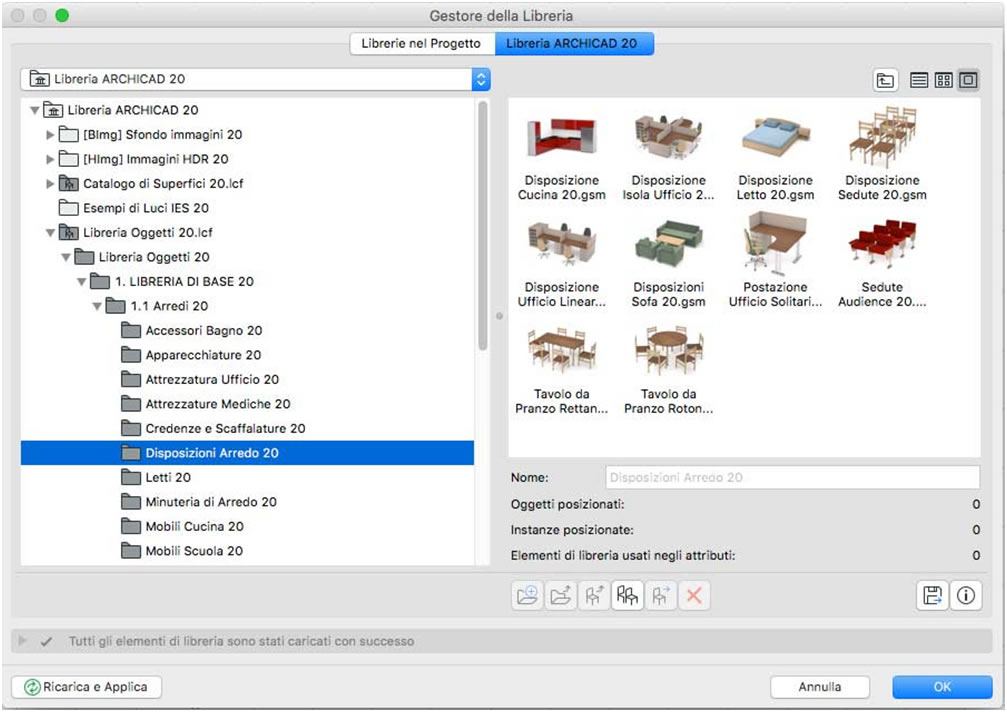The width and height of the screenshot is (1007, 712).
Task: Click the duplicate objects chairs icon
Action: coord(627,596)
